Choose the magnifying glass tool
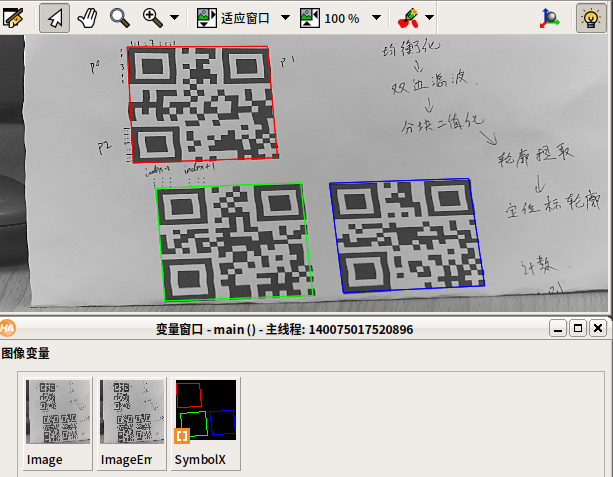This screenshot has width=613, height=477. [119, 18]
